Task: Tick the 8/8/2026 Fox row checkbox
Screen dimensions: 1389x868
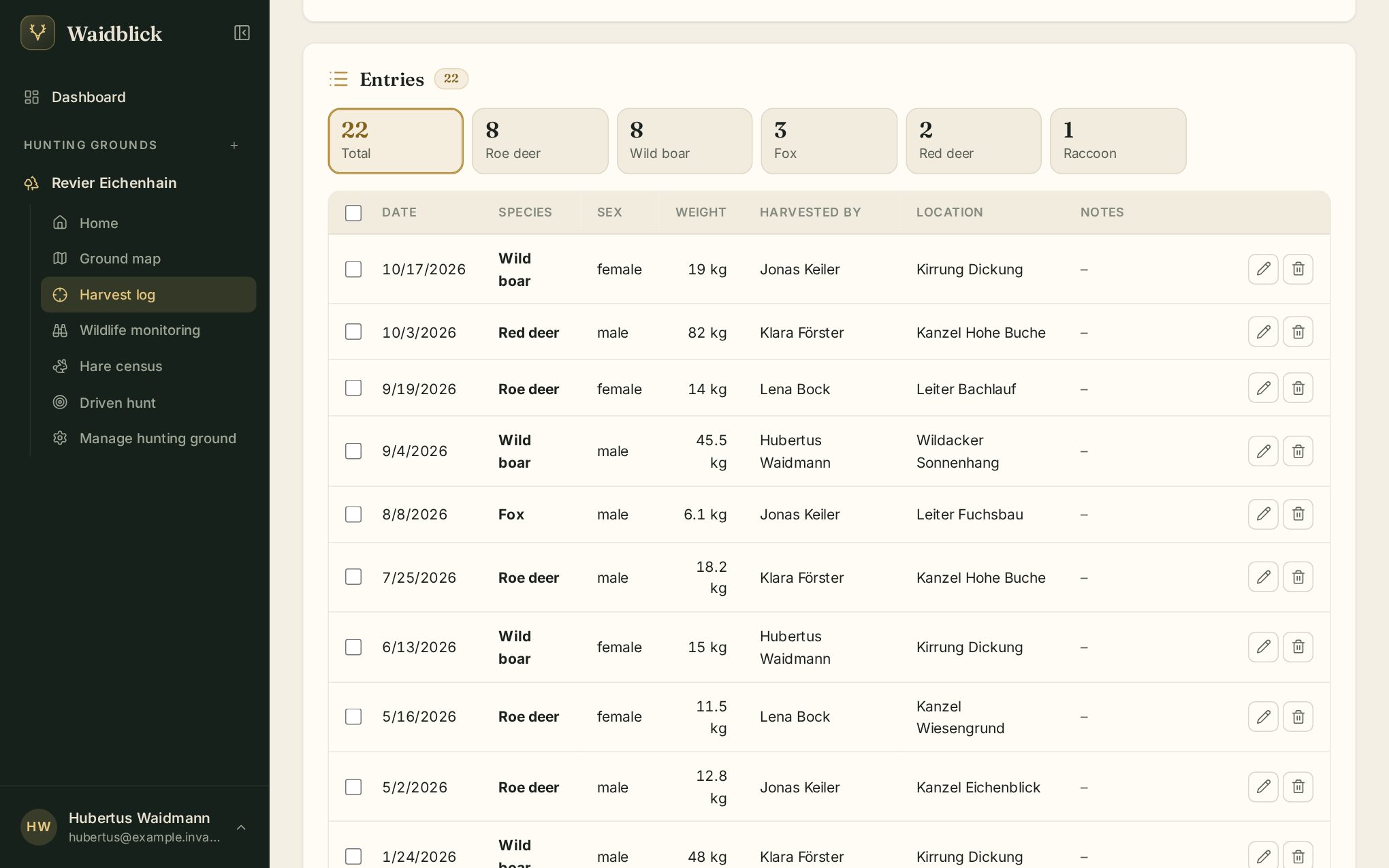Action: [353, 514]
